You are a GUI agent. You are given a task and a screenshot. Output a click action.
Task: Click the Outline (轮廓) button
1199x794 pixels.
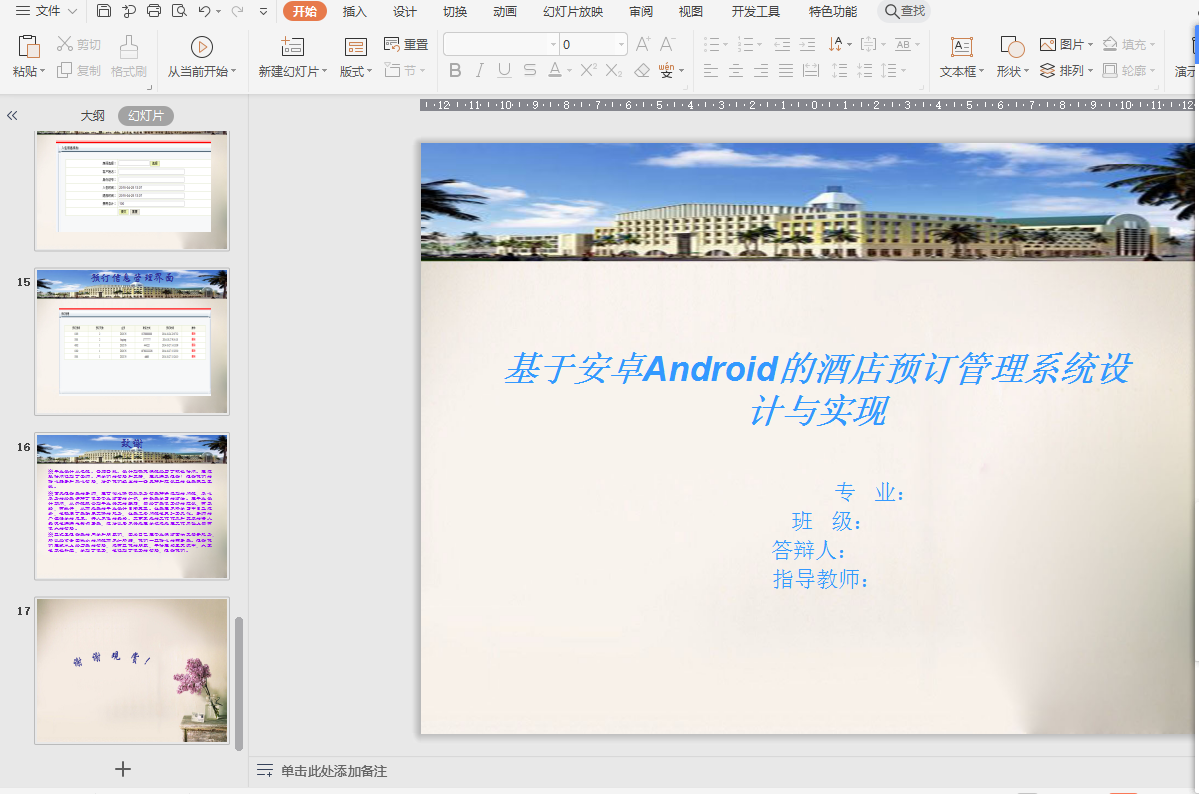click(x=1129, y=70)
